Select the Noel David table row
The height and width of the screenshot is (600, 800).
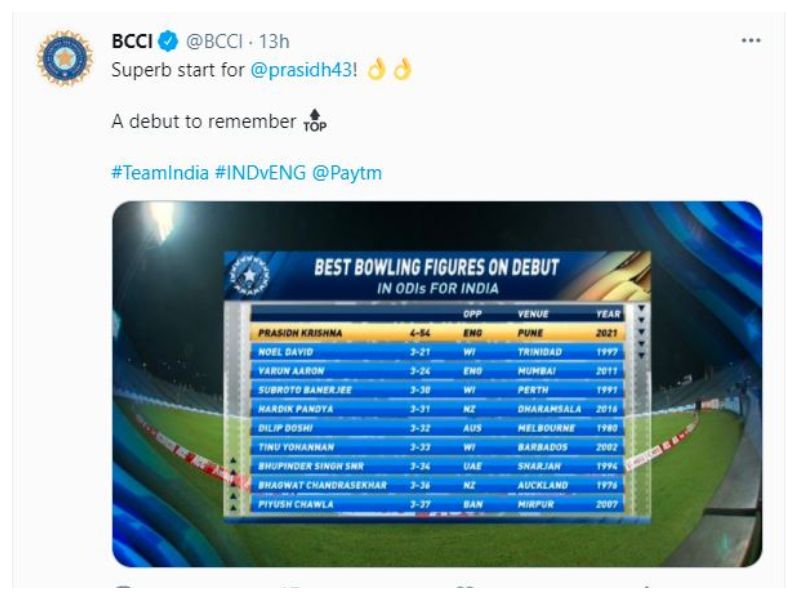click(x=437, y=352)
